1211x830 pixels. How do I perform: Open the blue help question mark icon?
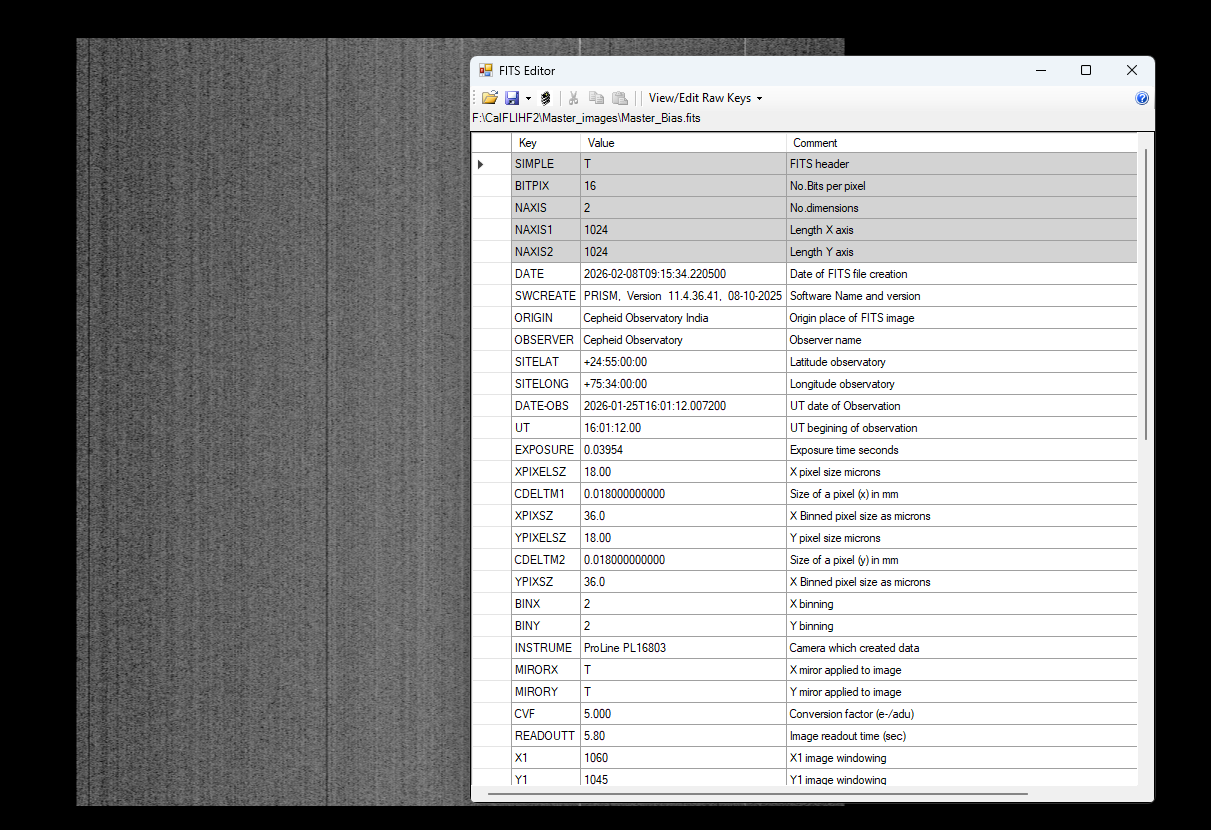(x=1142, y=98)
